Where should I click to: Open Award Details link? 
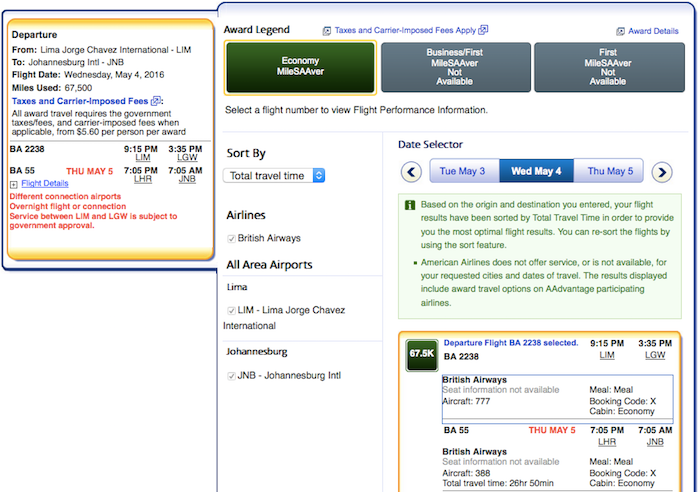tap(653, 31)
